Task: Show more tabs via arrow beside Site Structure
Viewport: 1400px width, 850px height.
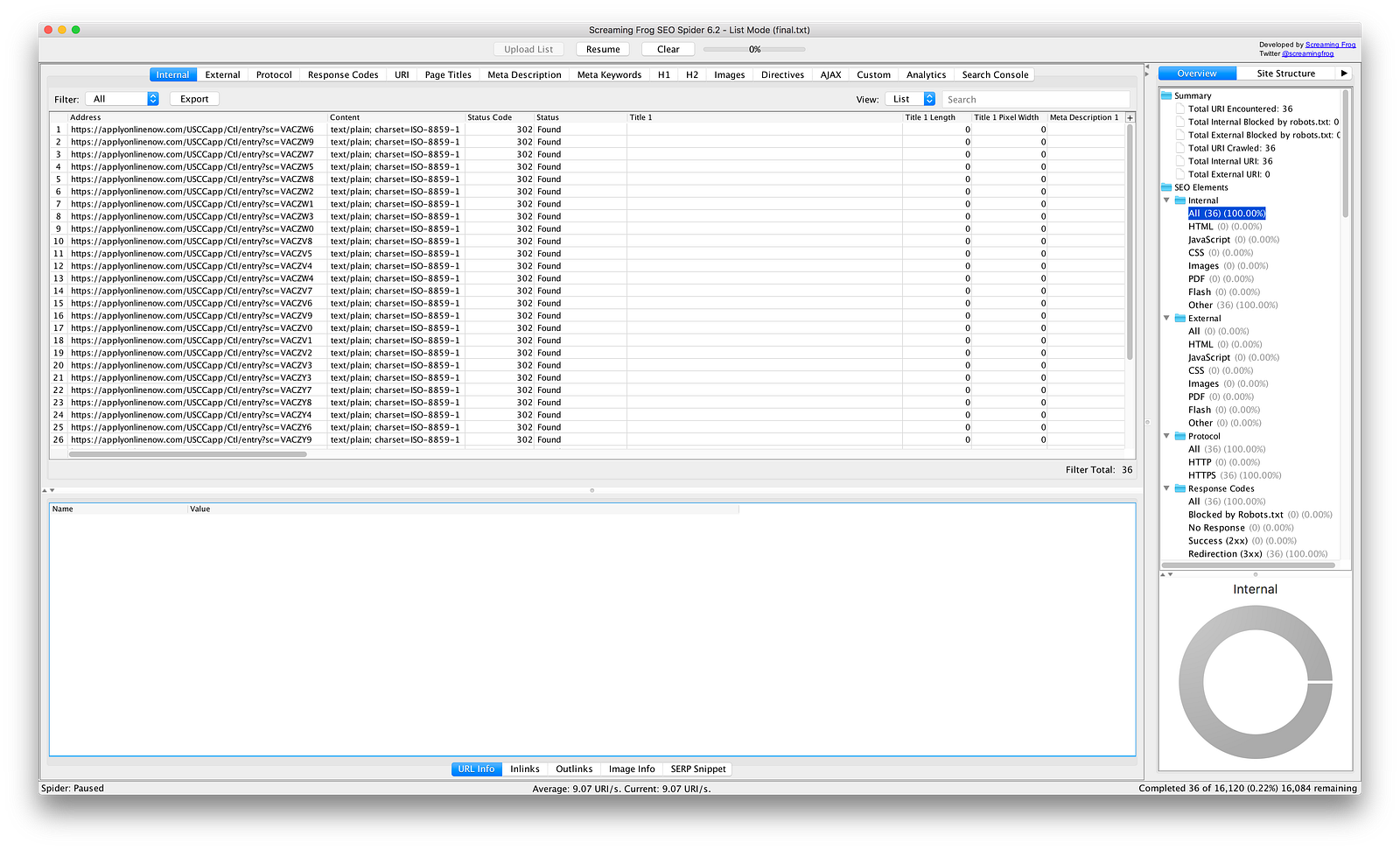Action: click(1343, 74)
